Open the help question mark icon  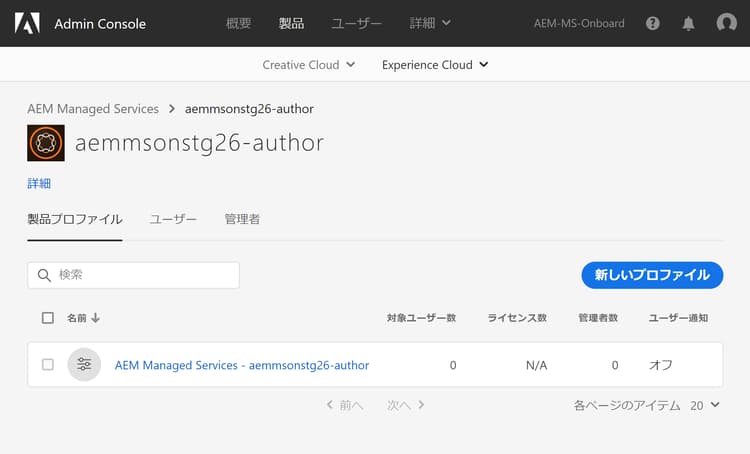click(652, 23)
